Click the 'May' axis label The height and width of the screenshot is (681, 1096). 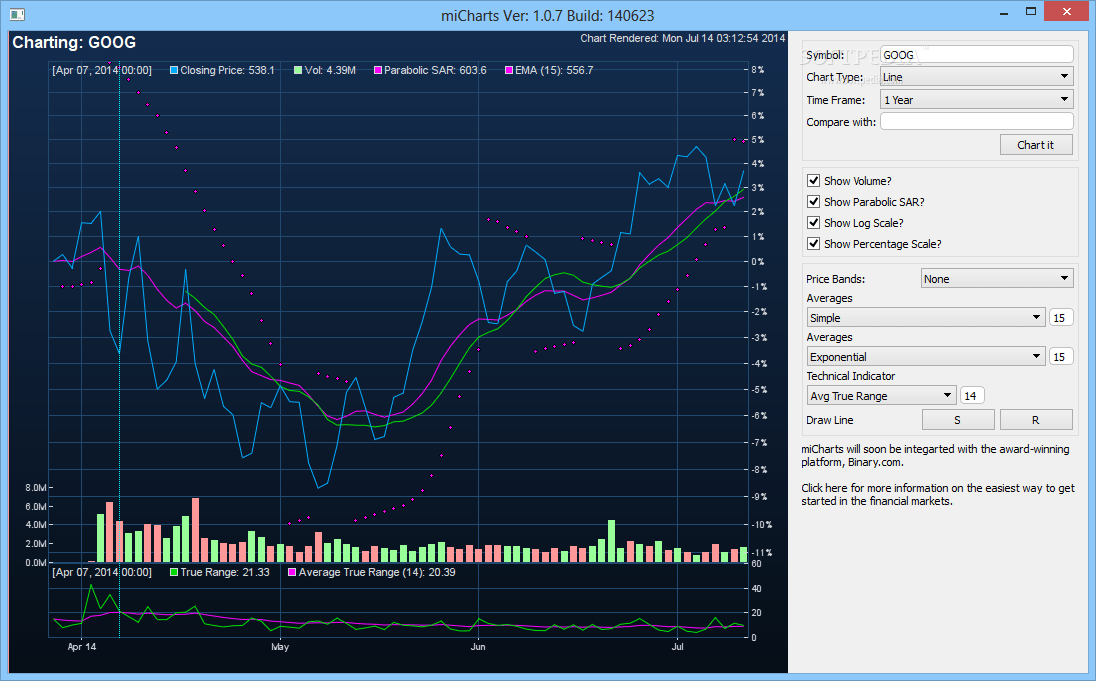click(280, 647)
